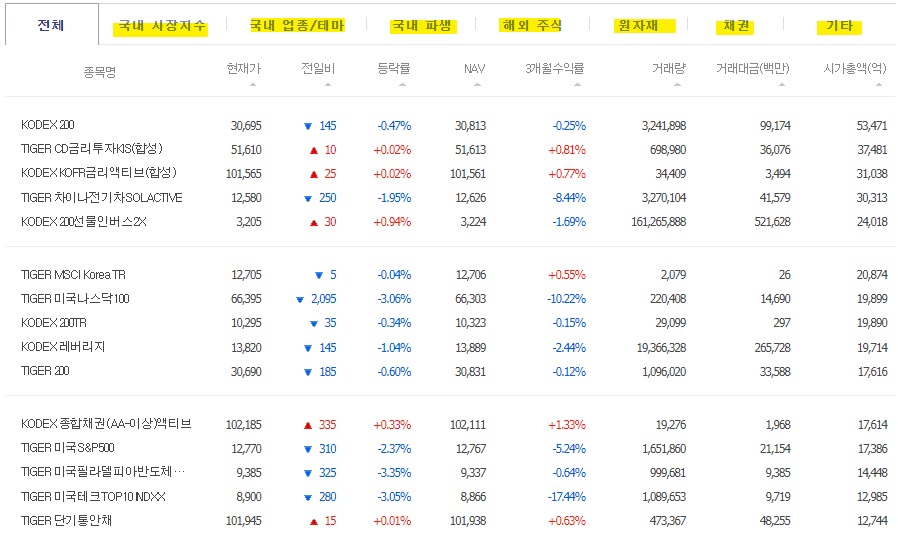Click 나스닥100 3-month return -10.22%

566,299
